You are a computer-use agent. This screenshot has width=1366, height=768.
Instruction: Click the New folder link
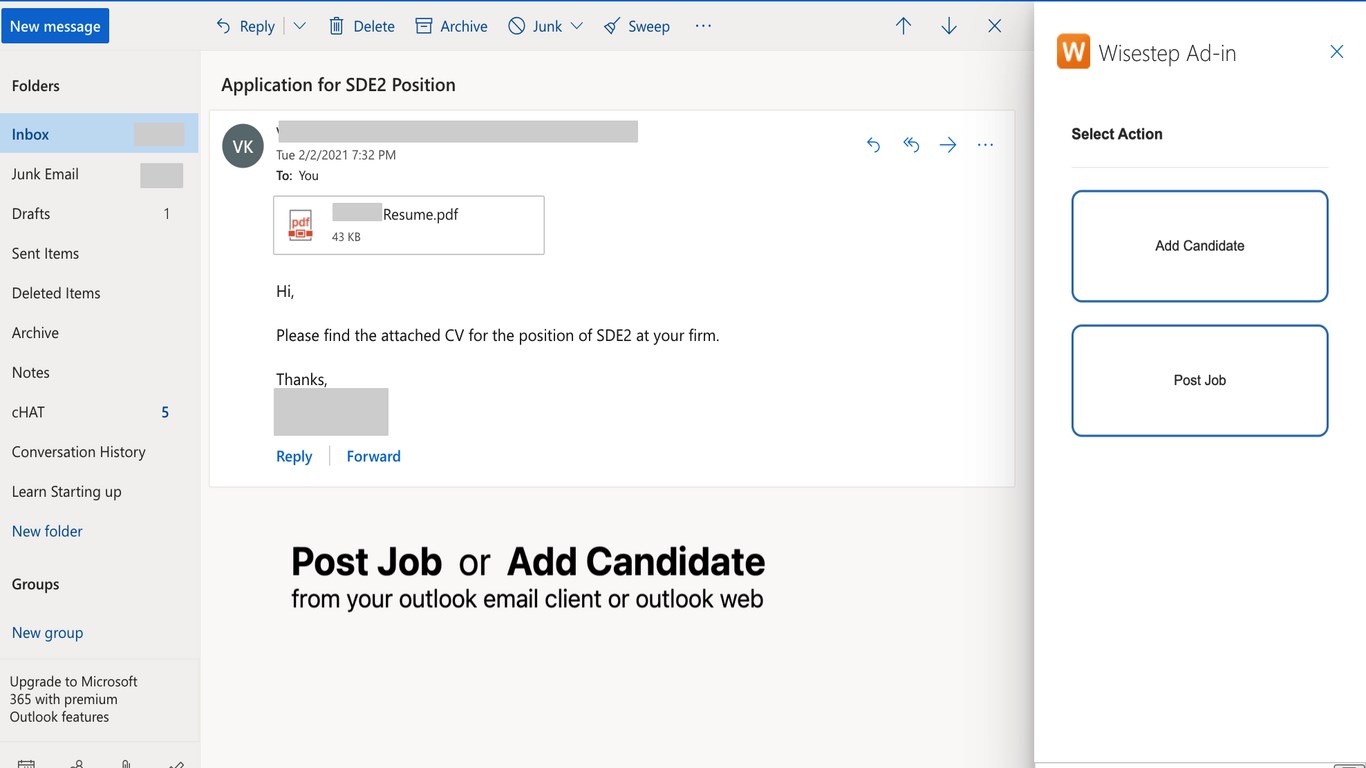point(47,531)
